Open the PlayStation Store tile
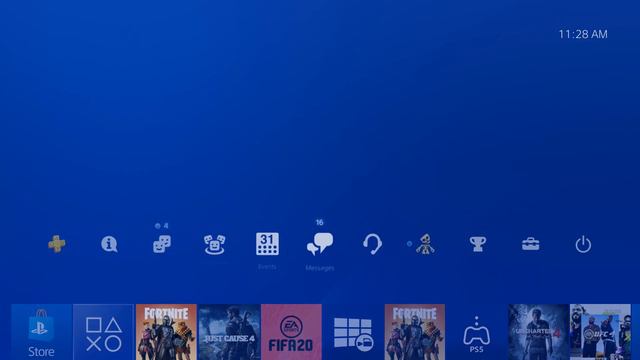The image size is (640, 360). coord(42,332)
